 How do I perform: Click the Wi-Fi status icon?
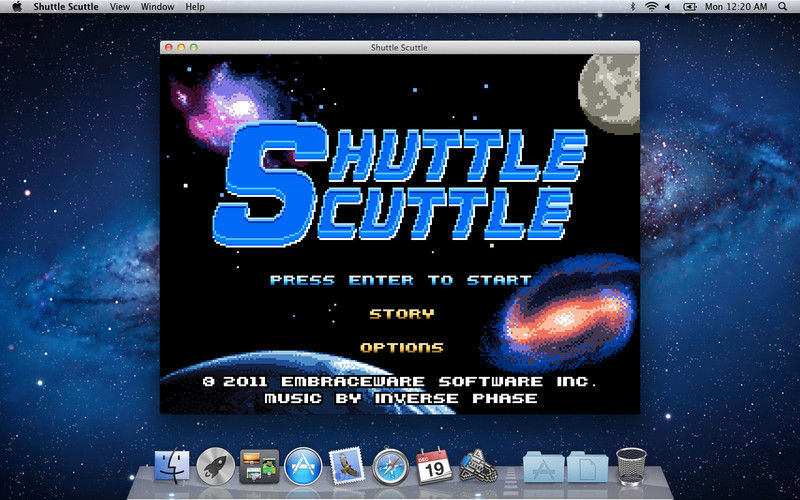coord(651,7)
